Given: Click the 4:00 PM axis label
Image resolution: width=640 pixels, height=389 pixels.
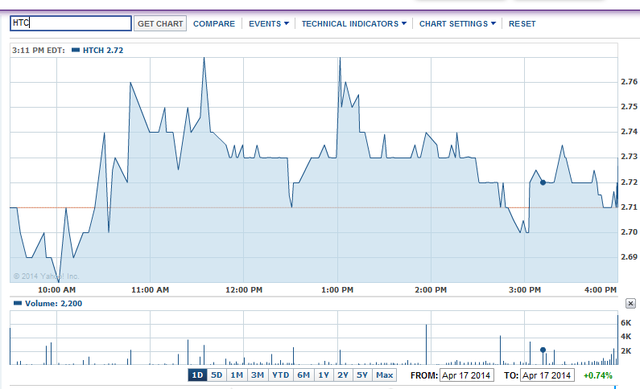Looking at the screenshot, I should [x=600, y=290].
